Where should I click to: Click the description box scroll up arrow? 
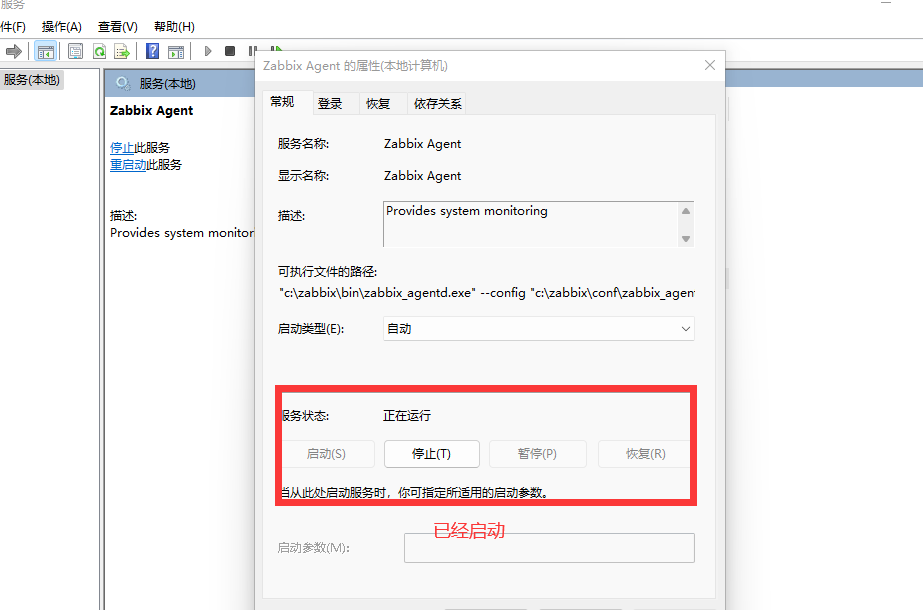686,211
